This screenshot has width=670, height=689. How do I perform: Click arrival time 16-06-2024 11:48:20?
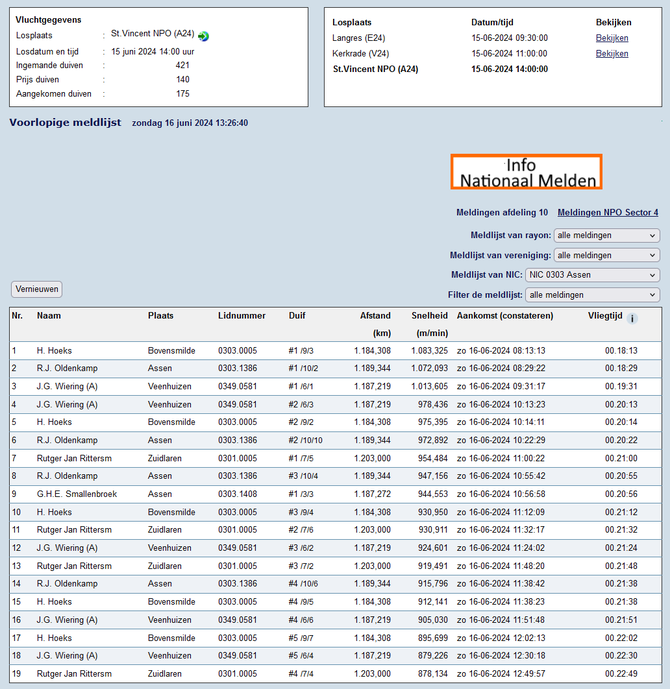[501, 566]
